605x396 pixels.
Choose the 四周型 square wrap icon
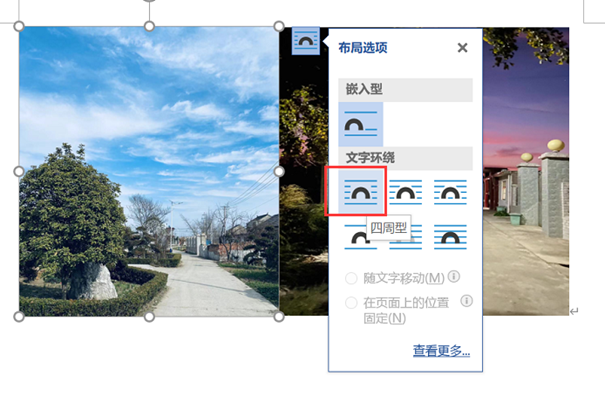tap(361, 192)
